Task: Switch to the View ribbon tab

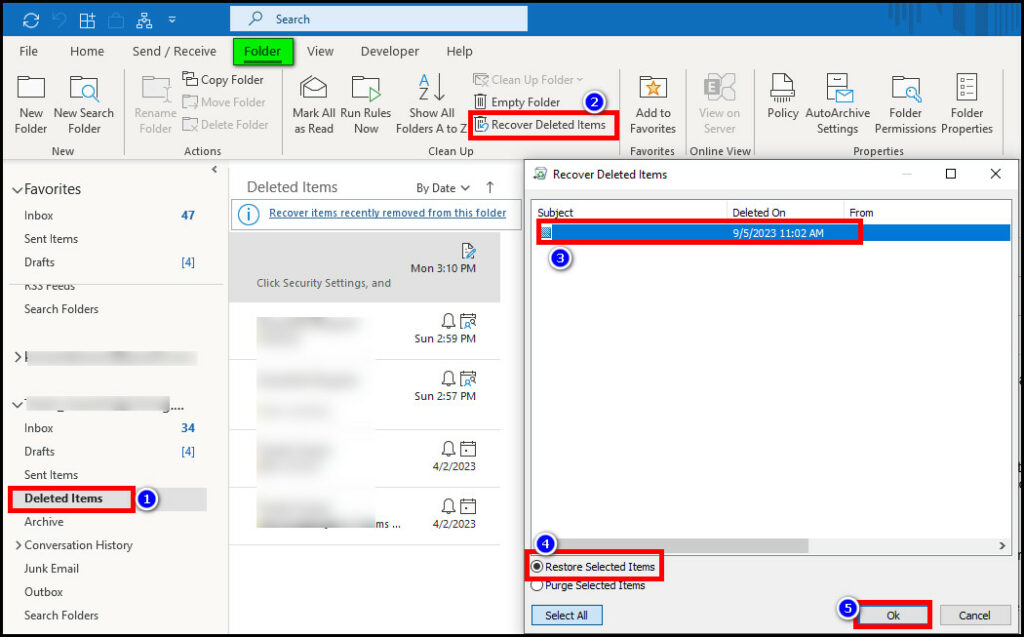Action: pos(320,51)
